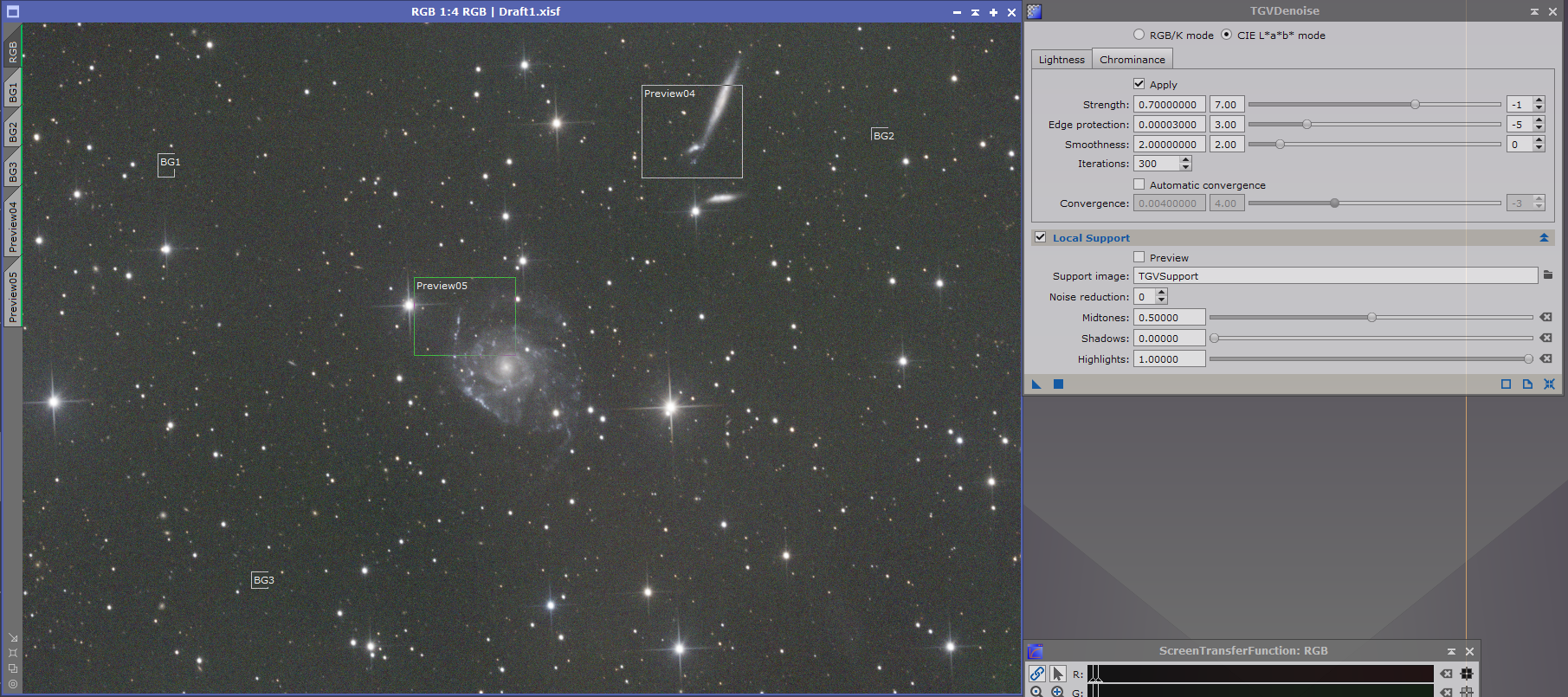Enable Automatic convergence checkbox
This screenshot has height=697, width=1568.
pos(1139,184)
